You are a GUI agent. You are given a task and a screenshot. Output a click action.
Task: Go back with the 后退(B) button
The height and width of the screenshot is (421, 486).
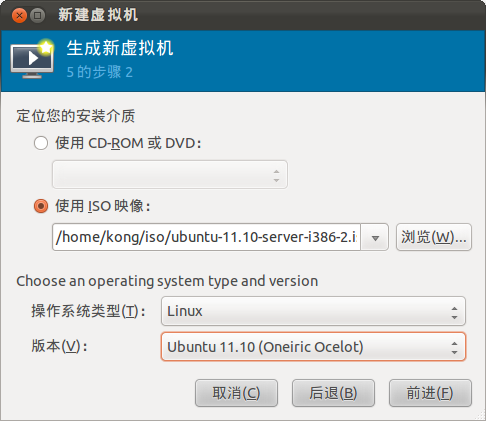pos(333,393)
